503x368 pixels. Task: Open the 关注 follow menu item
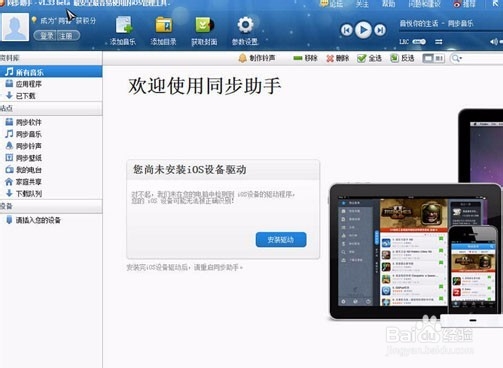tap(362, 4)
